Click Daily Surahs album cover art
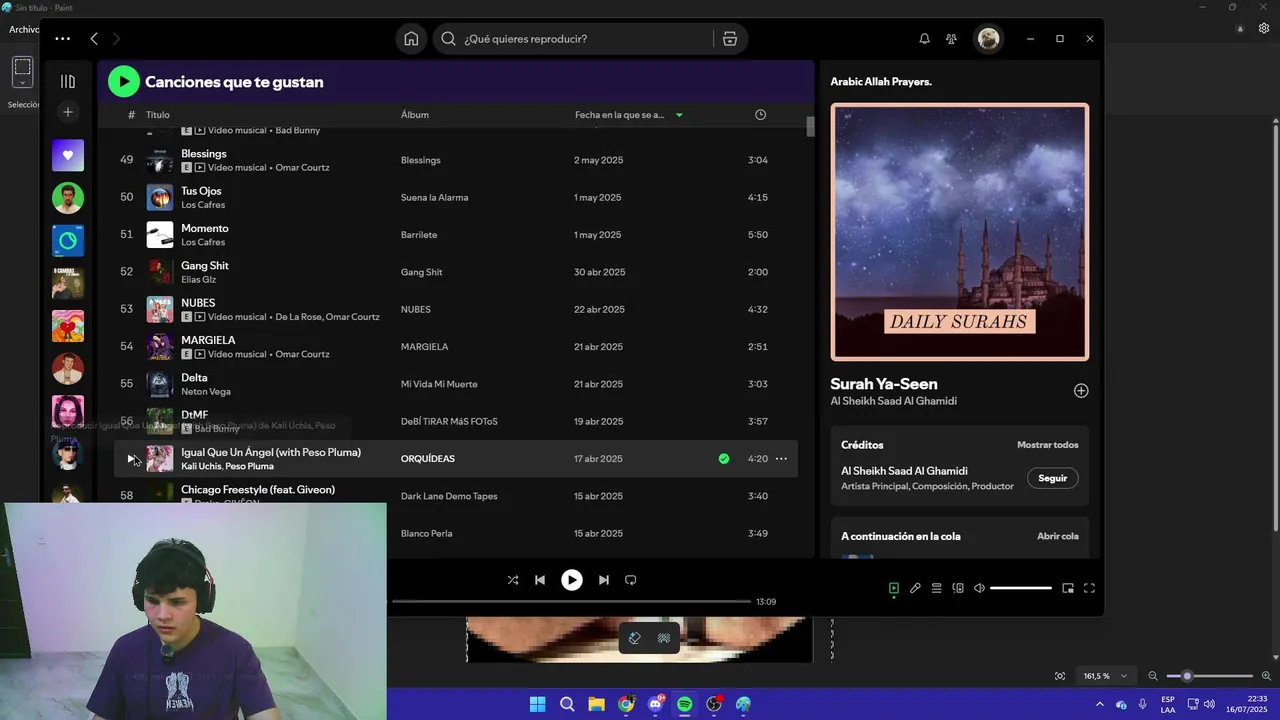This screenshot has height=720, width=1280. (960, 232)
